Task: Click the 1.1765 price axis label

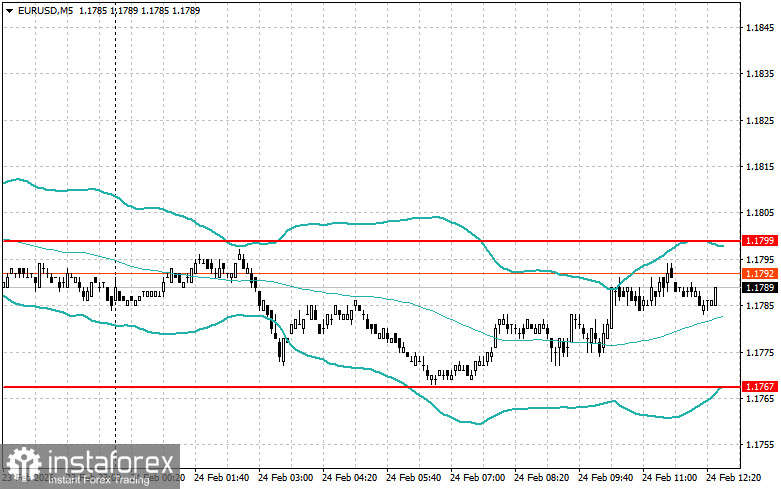Action: [760, 399]
